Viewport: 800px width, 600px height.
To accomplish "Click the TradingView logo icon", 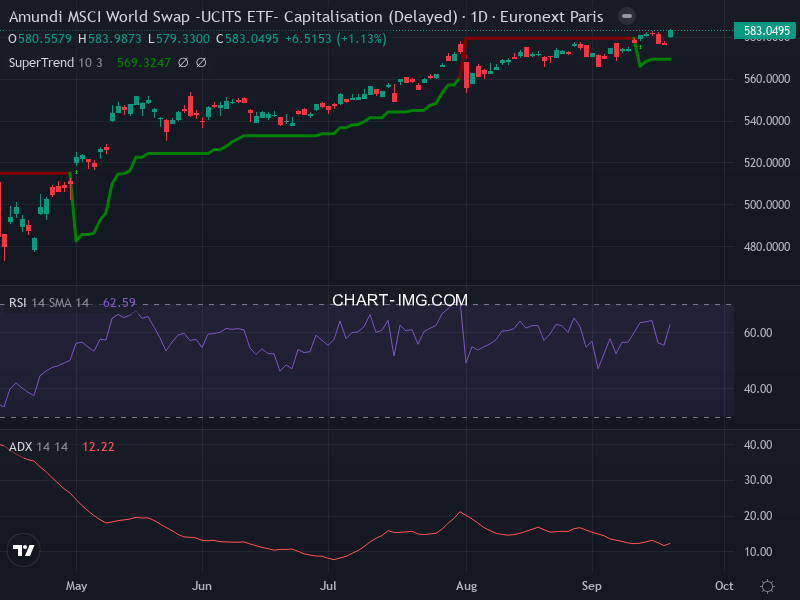I will click(24, 550).
